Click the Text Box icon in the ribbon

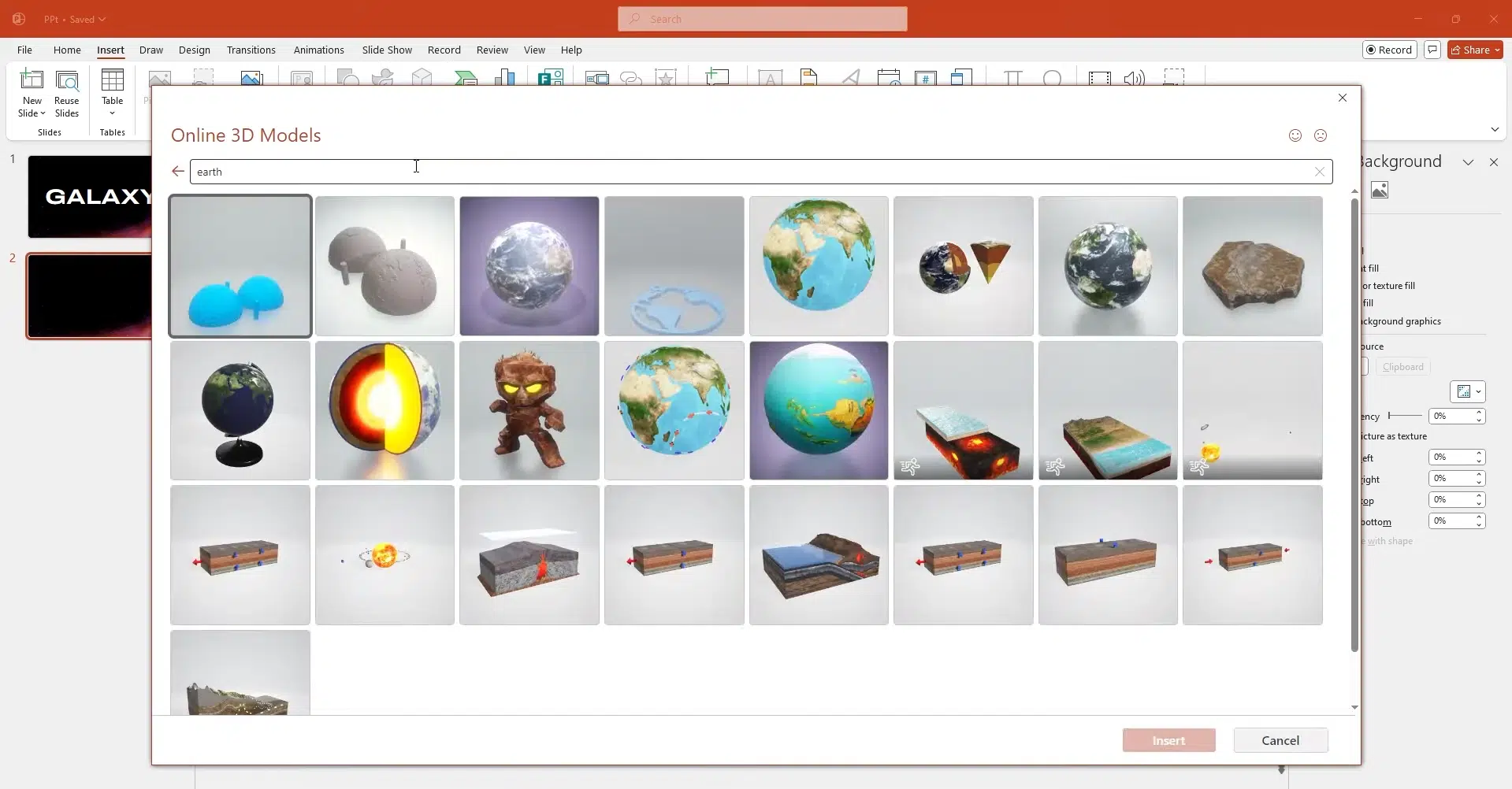pyautogui.click(x=770, y=77)
